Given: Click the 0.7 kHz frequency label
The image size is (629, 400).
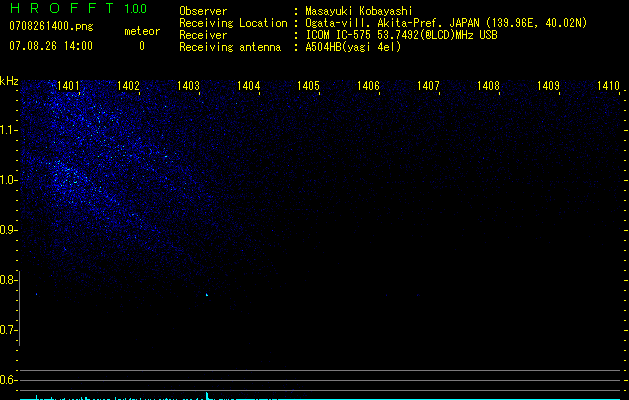Looking at the screenshot, I should click(x=8, y=330).
